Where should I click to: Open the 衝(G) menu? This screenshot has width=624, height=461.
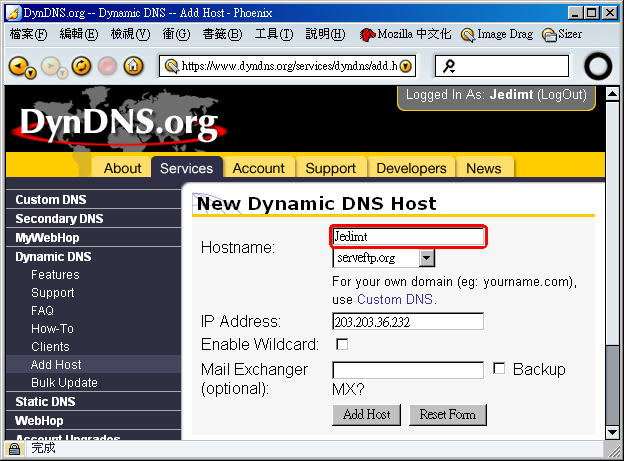pyautogui.click(x=176, y=34)
